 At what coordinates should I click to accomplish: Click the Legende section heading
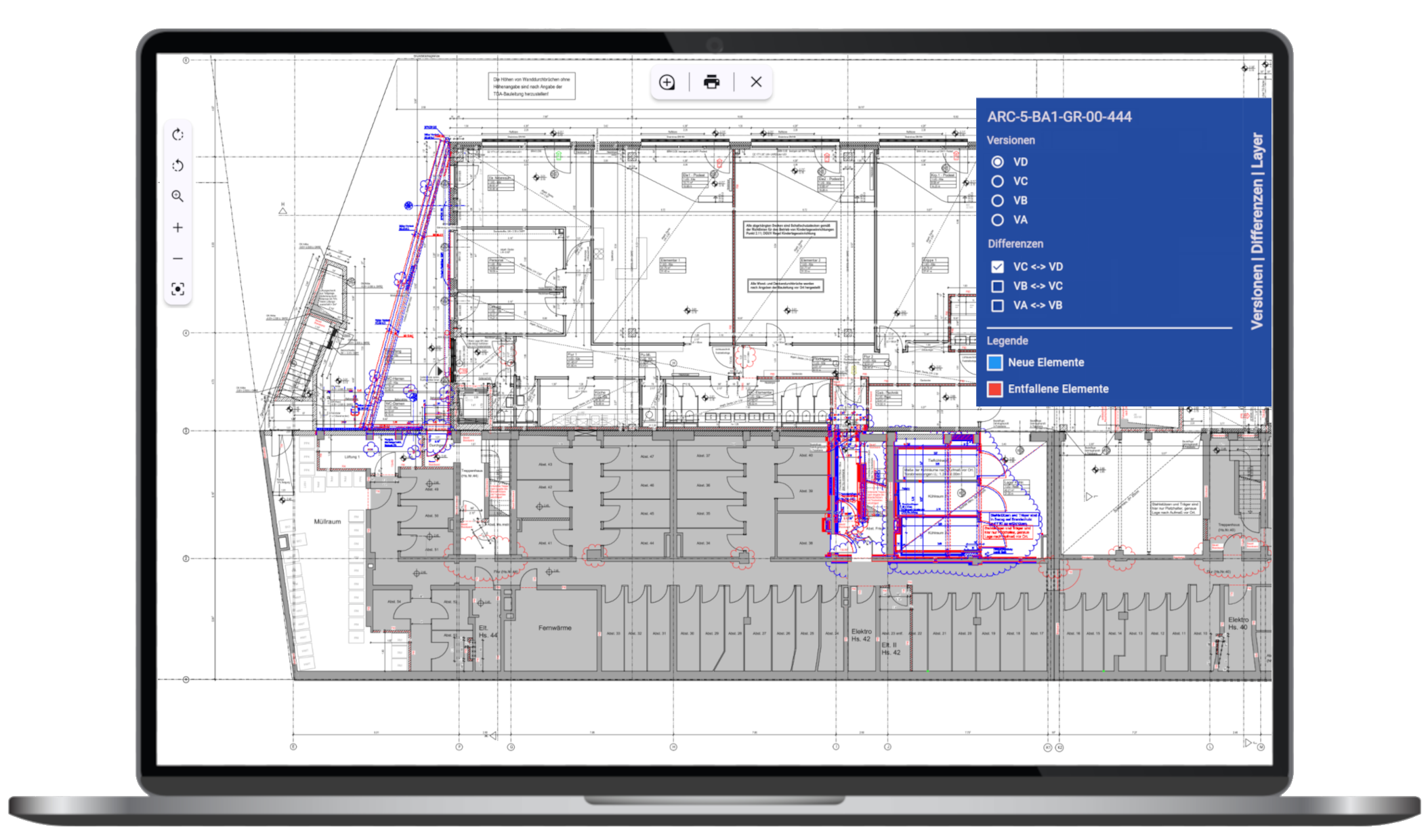point(1007,341)
